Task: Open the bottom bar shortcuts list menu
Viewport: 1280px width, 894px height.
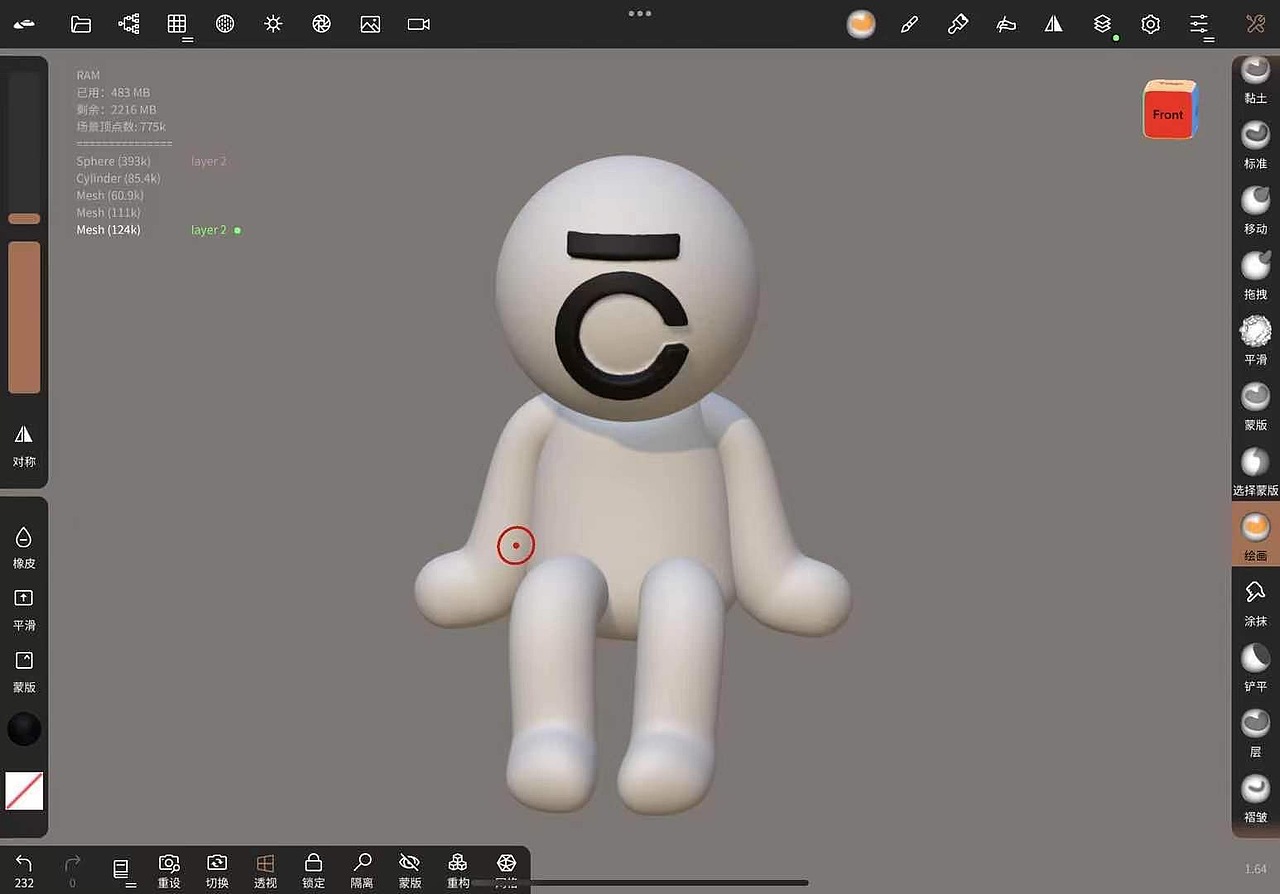Action: (x=121, y=869)
